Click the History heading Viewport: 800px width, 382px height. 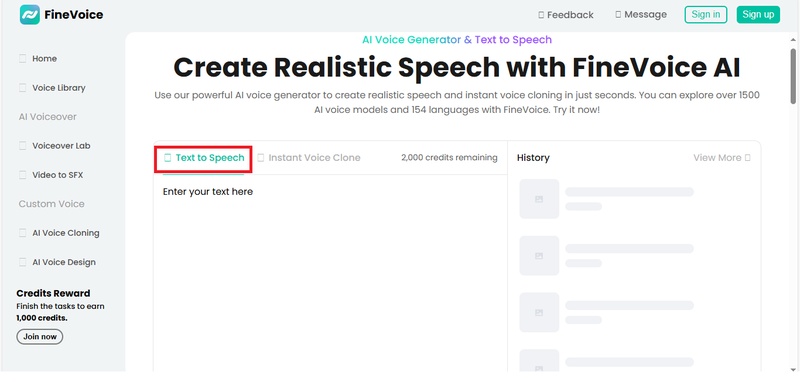[533, 158]
